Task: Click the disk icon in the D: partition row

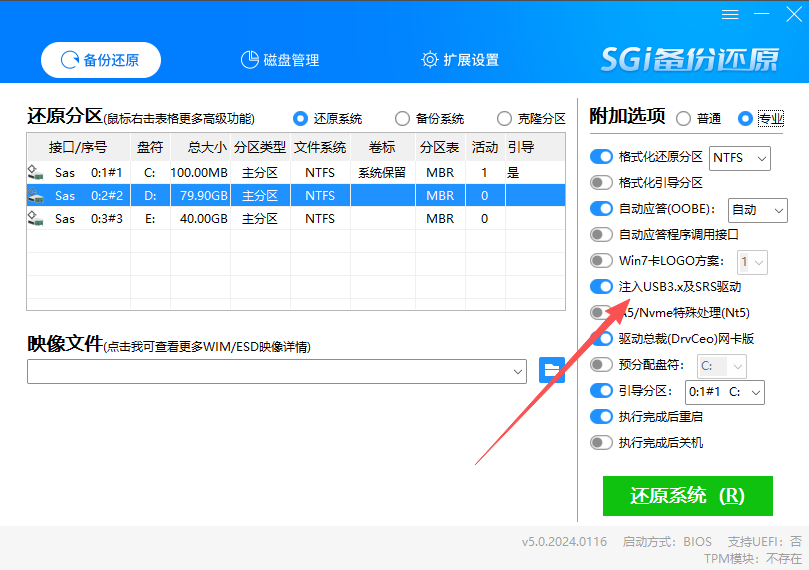Action: tap(35, 196)
